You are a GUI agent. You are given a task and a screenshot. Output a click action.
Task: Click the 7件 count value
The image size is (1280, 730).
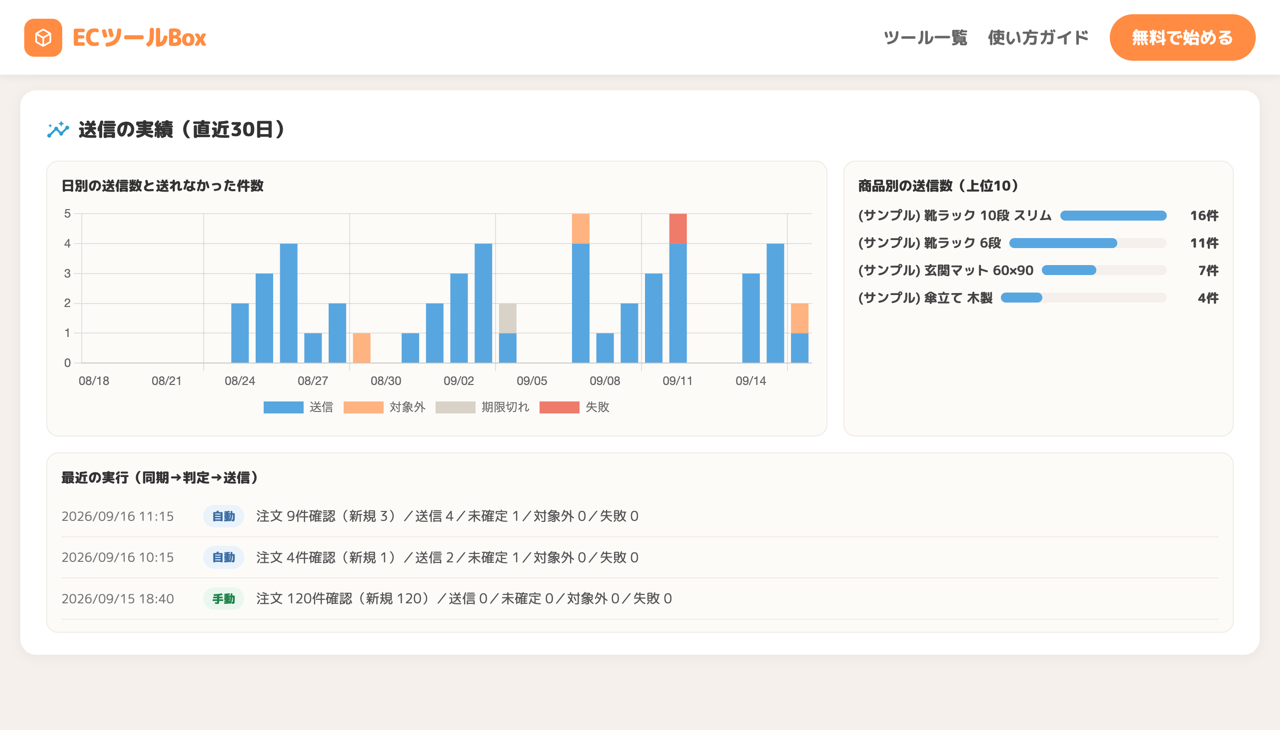point(1208,270)
